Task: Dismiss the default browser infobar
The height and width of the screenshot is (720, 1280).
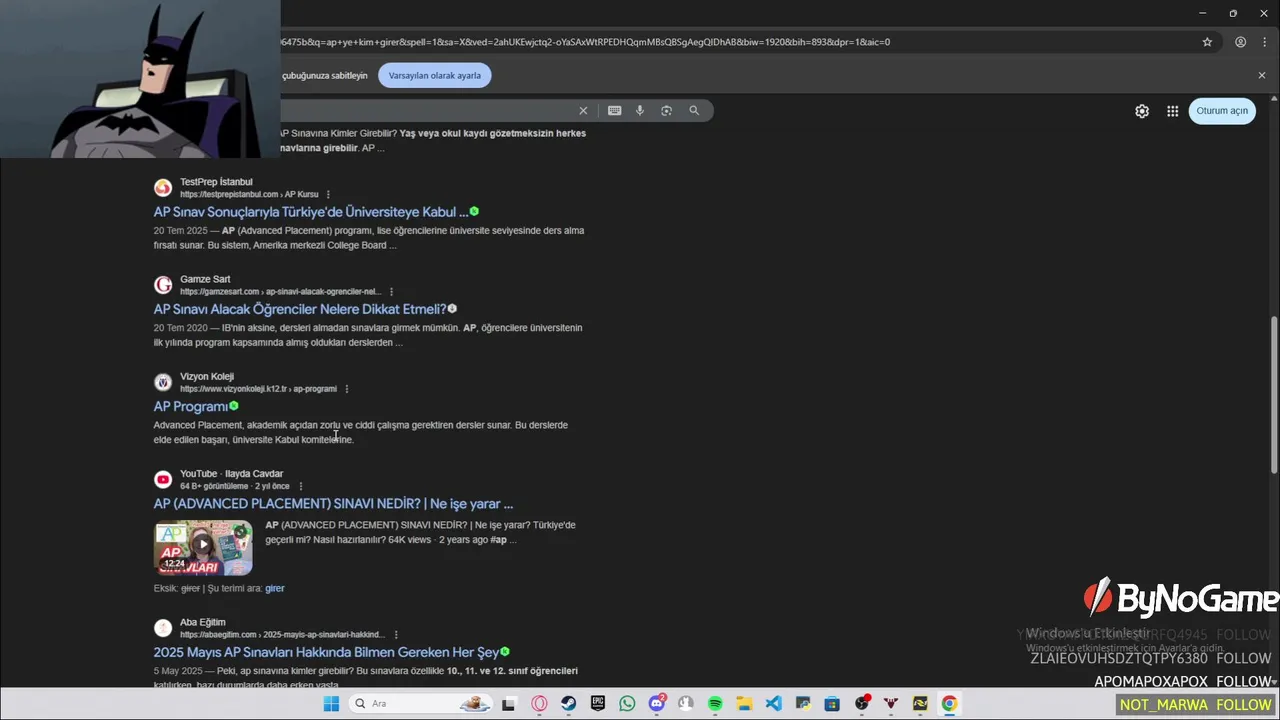Action: 1261,75
